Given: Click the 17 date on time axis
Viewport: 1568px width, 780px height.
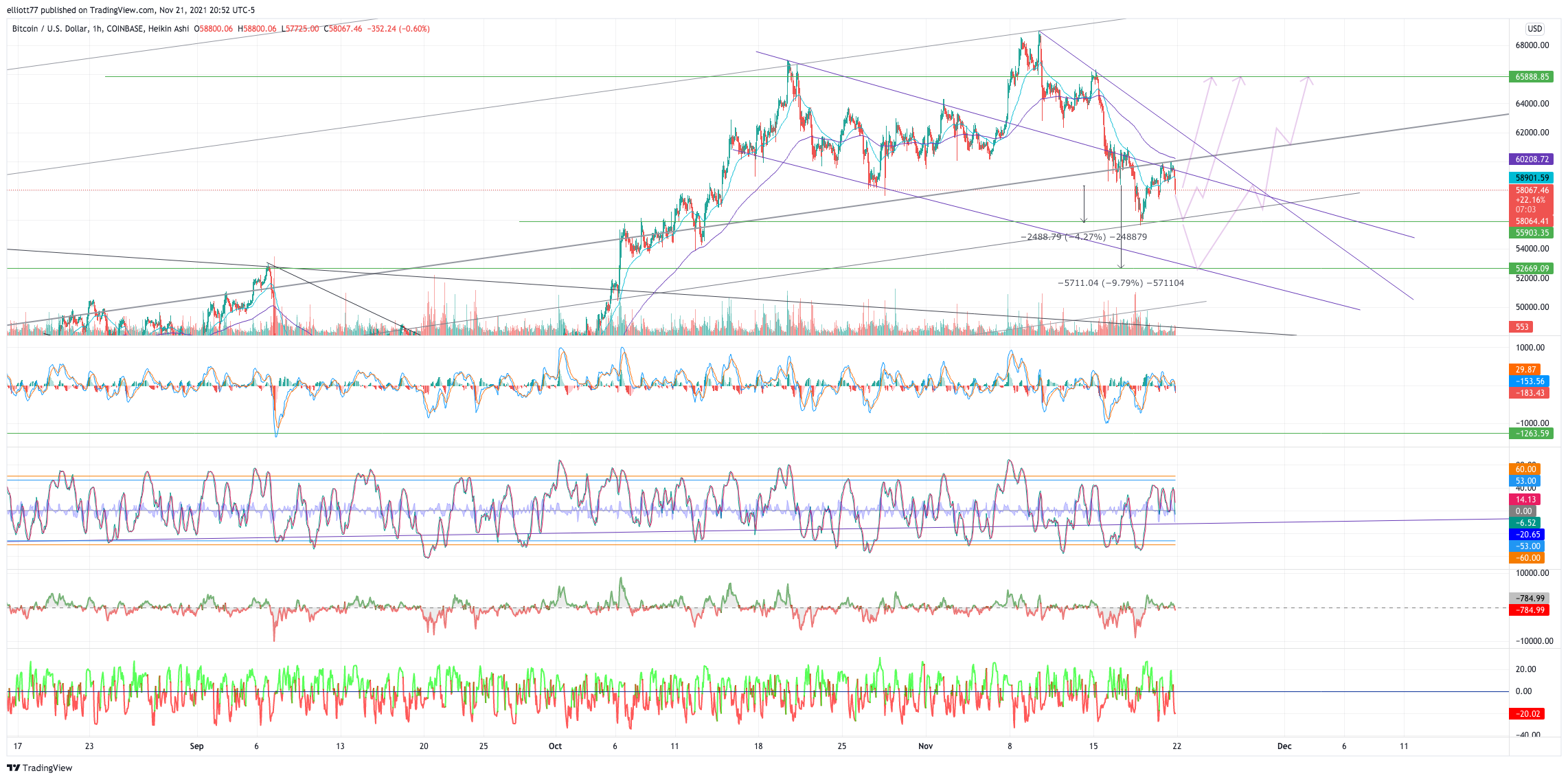Looking at the screenshot, I should 18,746.
